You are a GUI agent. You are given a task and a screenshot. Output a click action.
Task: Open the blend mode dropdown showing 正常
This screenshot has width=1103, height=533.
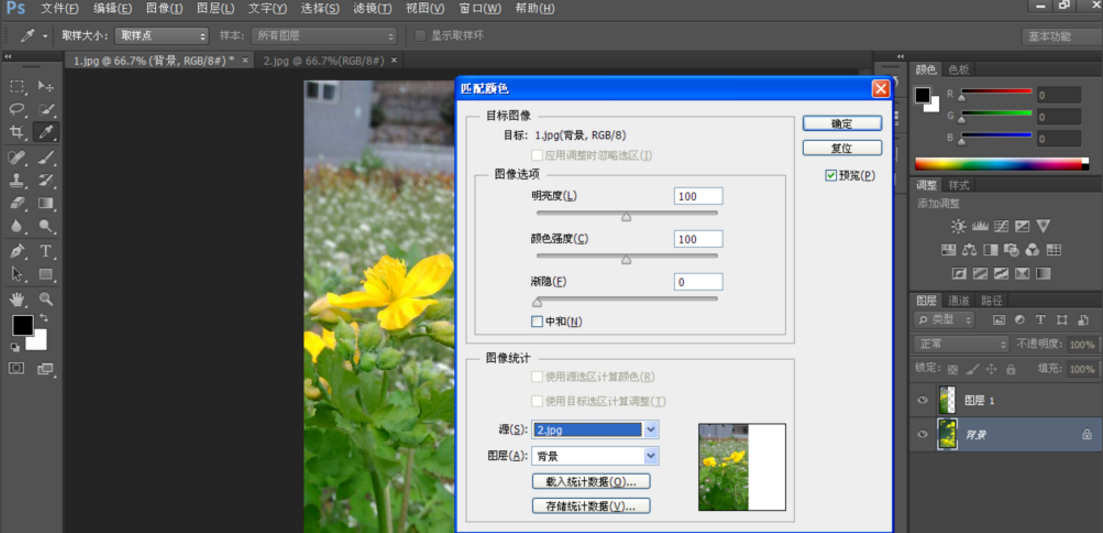[962, 344]
